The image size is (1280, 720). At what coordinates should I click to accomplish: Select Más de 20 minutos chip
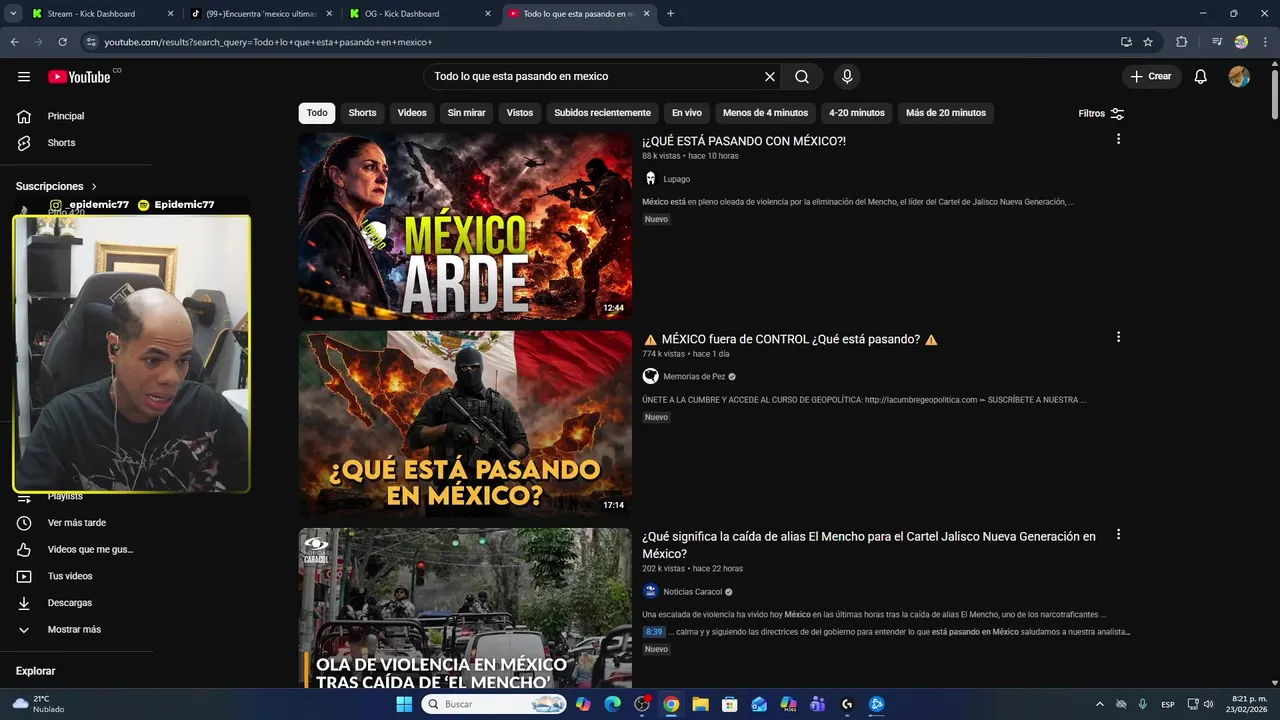point(946,113)
